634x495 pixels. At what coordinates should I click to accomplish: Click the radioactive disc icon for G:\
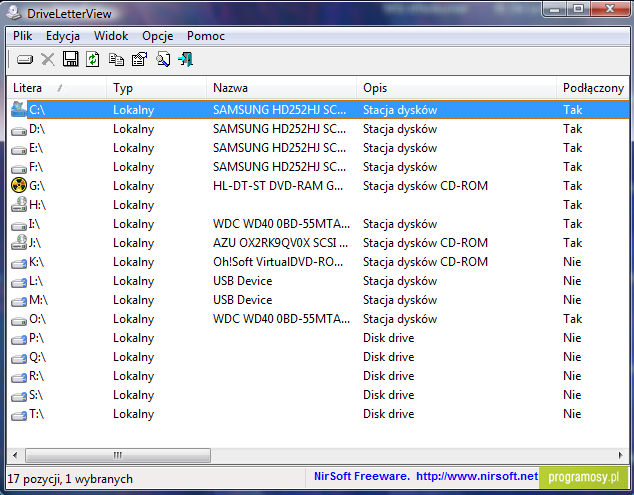(19, 185)
